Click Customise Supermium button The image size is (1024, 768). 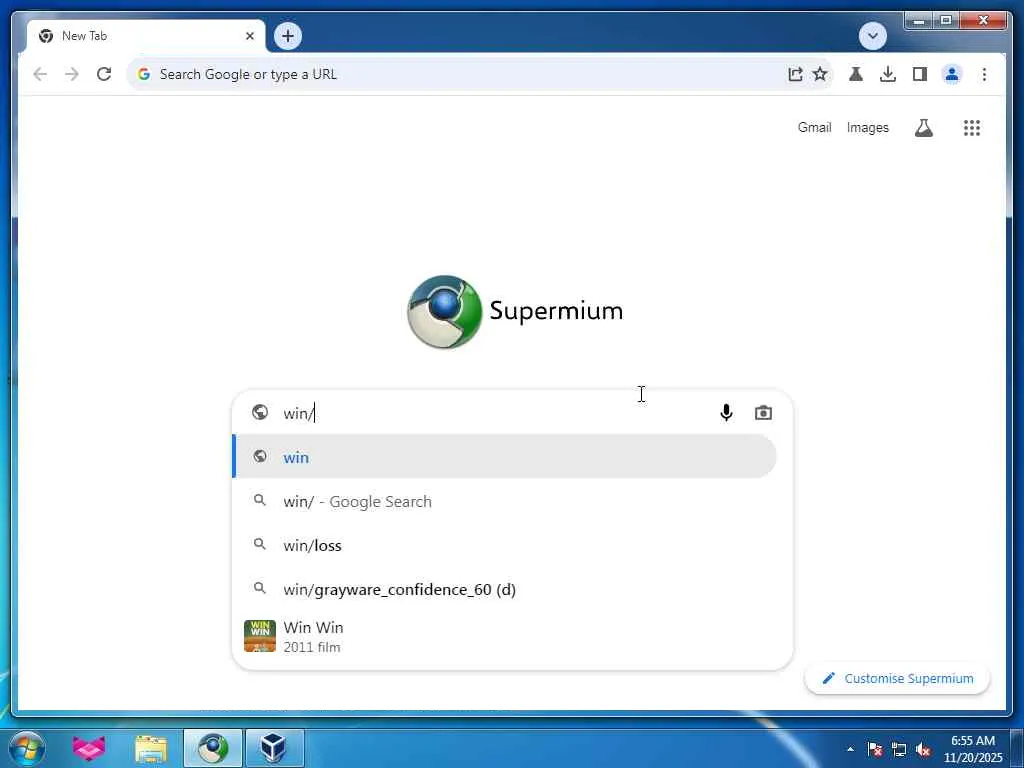pos(898,679)
